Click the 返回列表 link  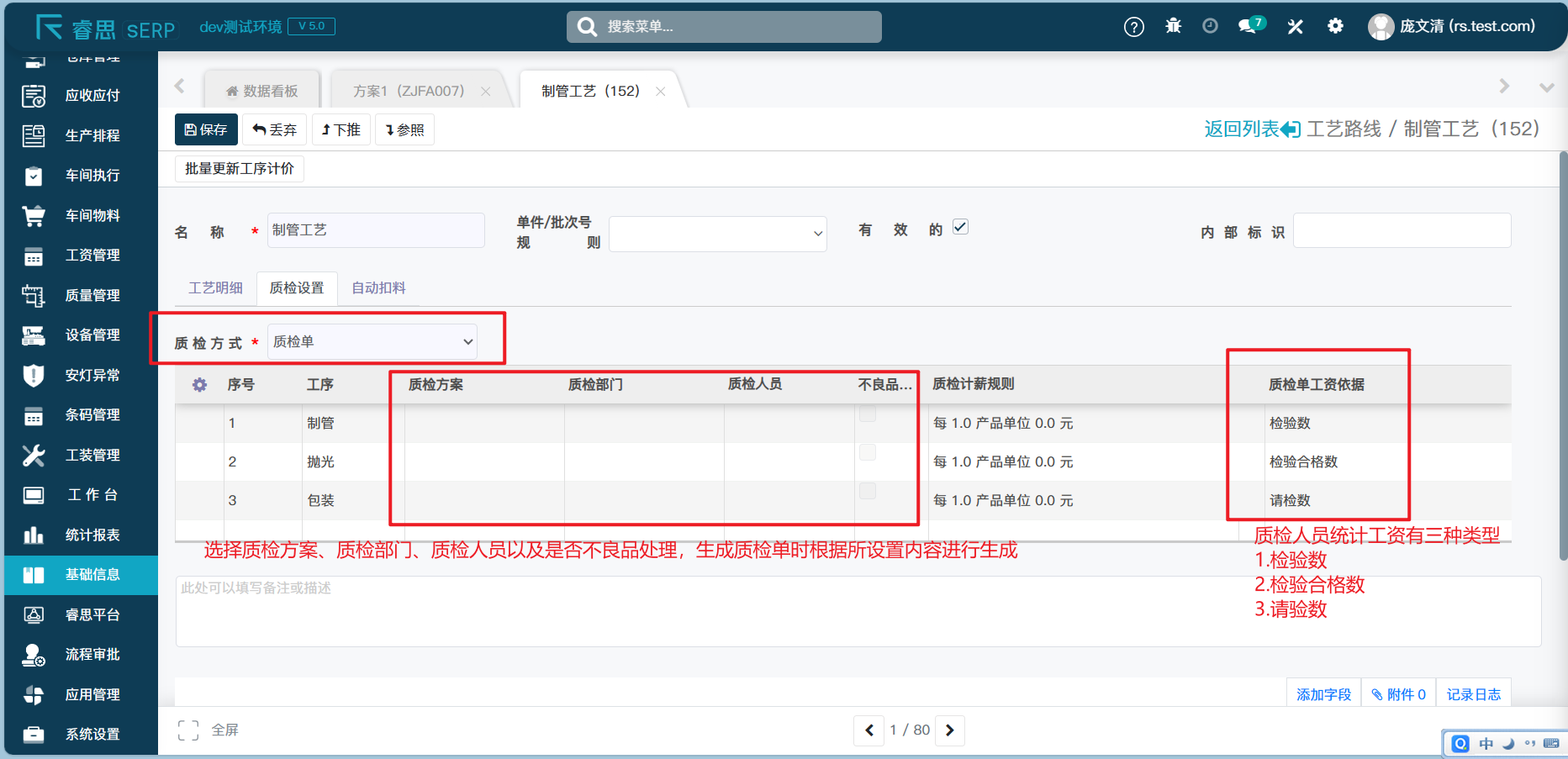[1251, 129]
